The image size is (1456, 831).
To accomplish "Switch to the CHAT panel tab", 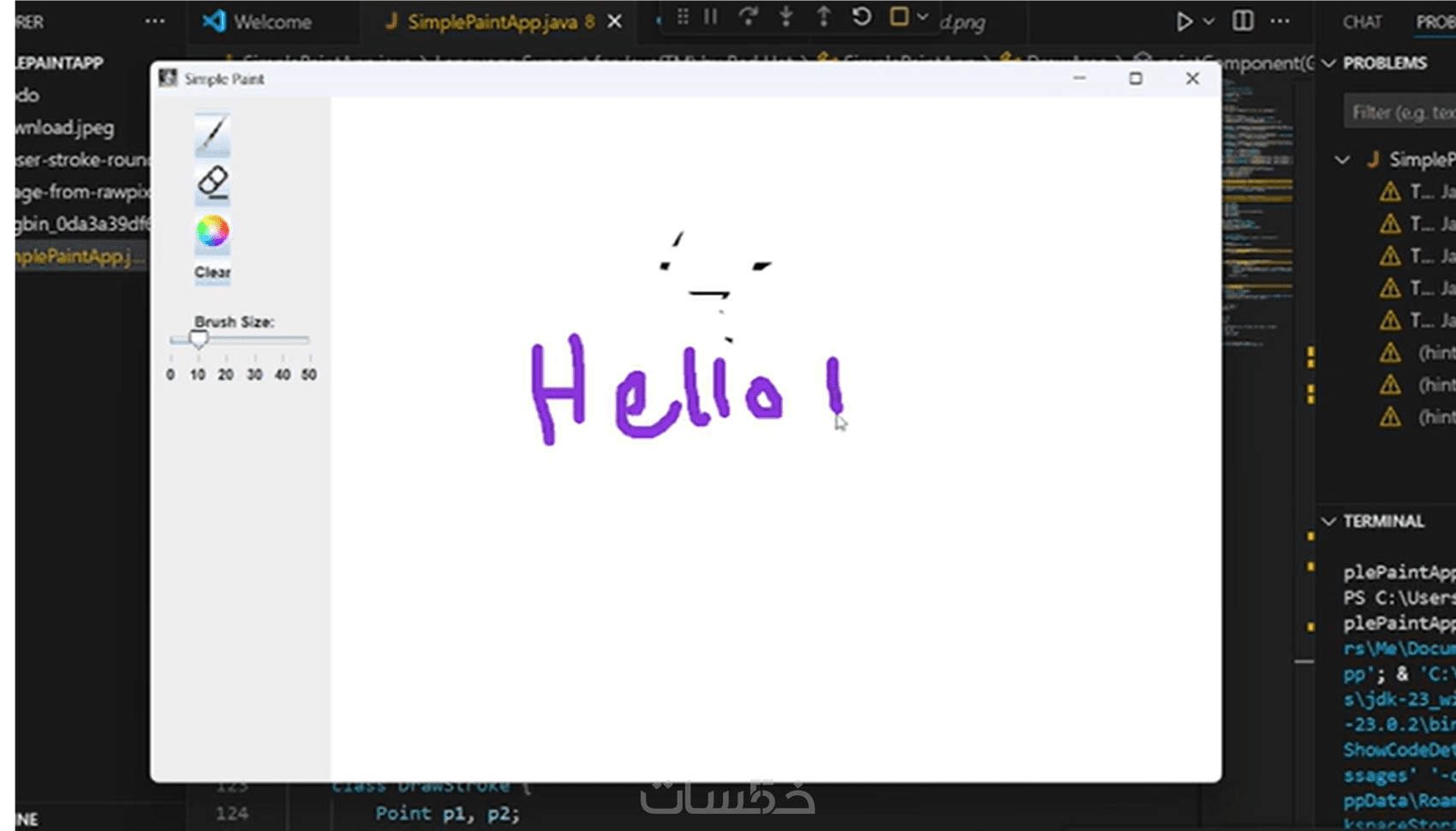I will [1362, 22].
